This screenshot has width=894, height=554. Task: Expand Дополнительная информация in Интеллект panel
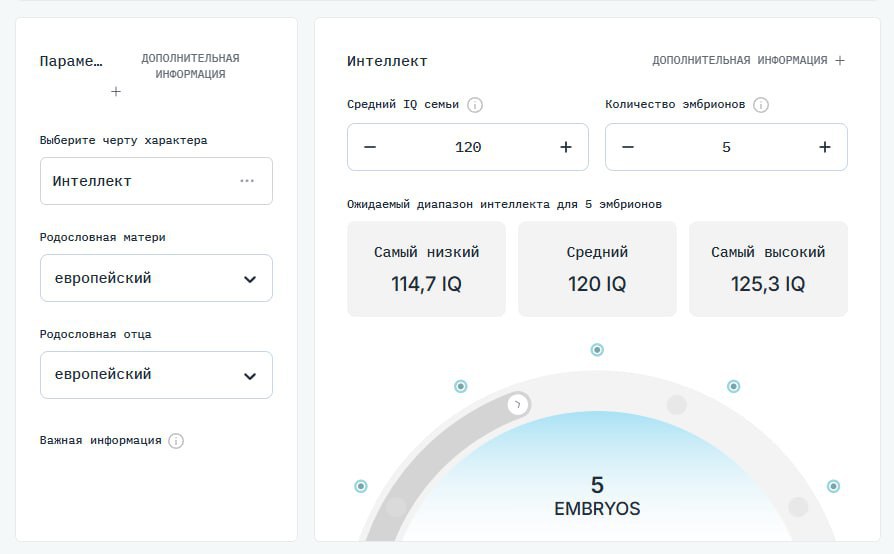[x=840, y=61]
